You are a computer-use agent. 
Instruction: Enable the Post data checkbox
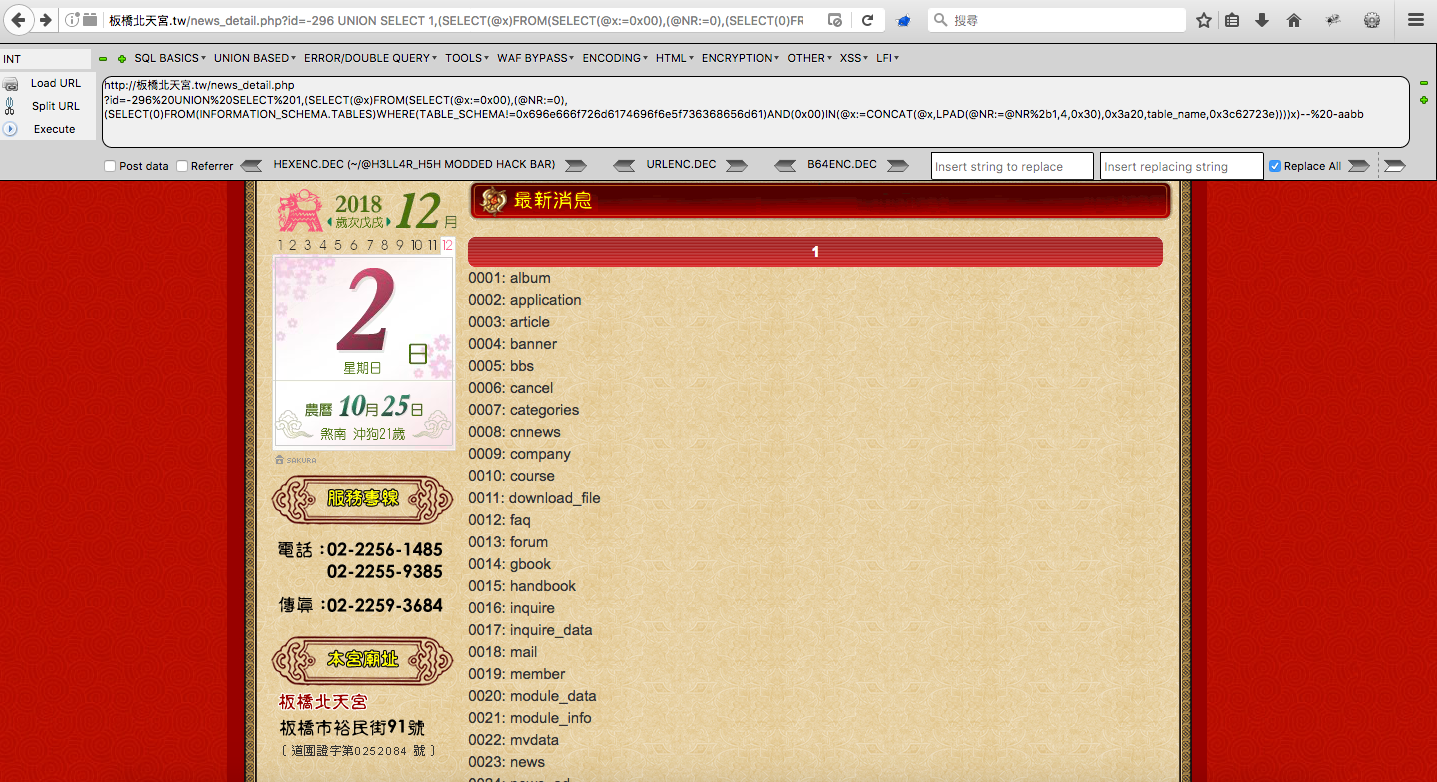pyautogui.click(x=110, y=166)
